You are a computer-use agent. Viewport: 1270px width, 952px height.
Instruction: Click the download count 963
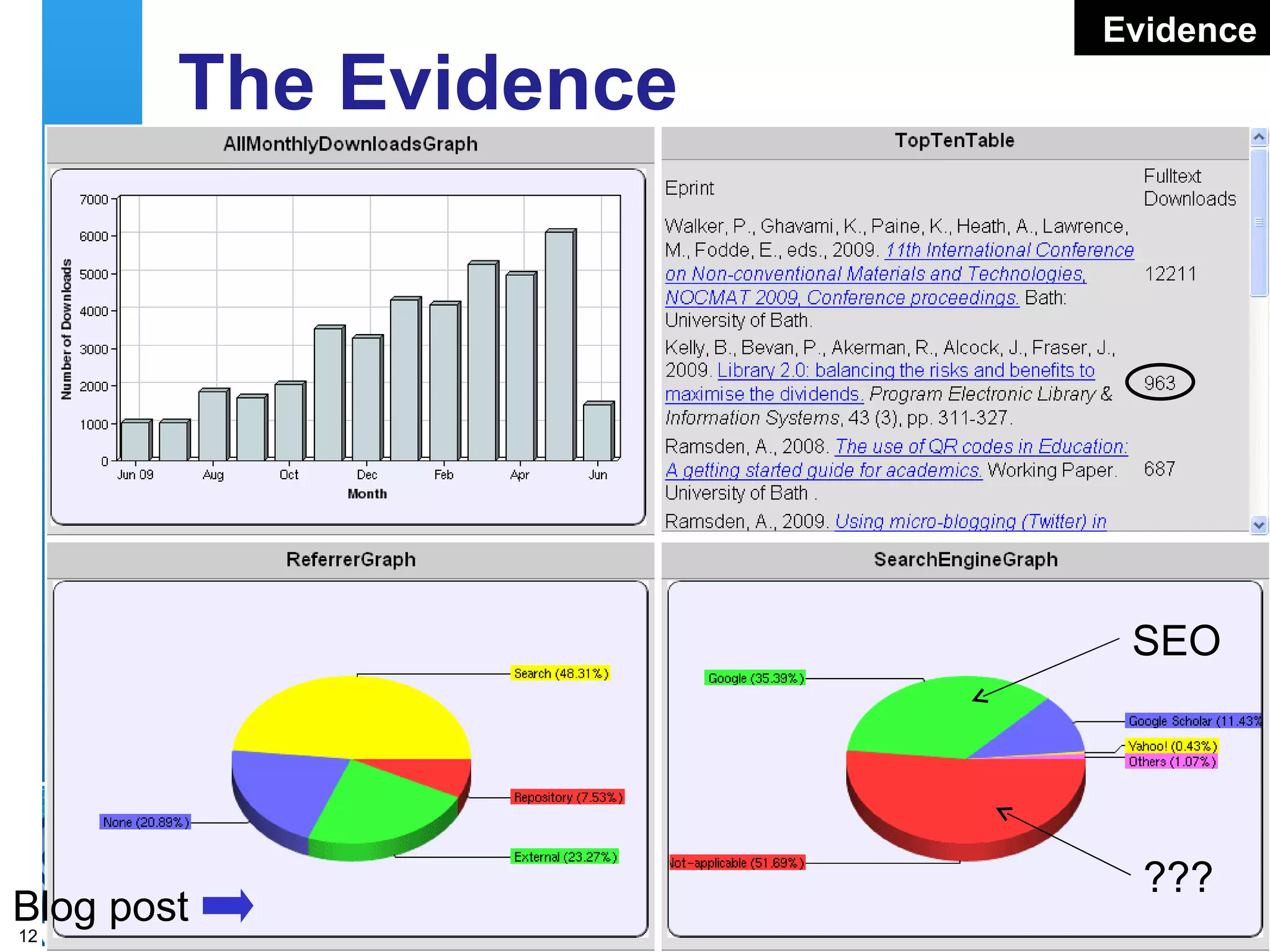click(x=1160, y=382)
